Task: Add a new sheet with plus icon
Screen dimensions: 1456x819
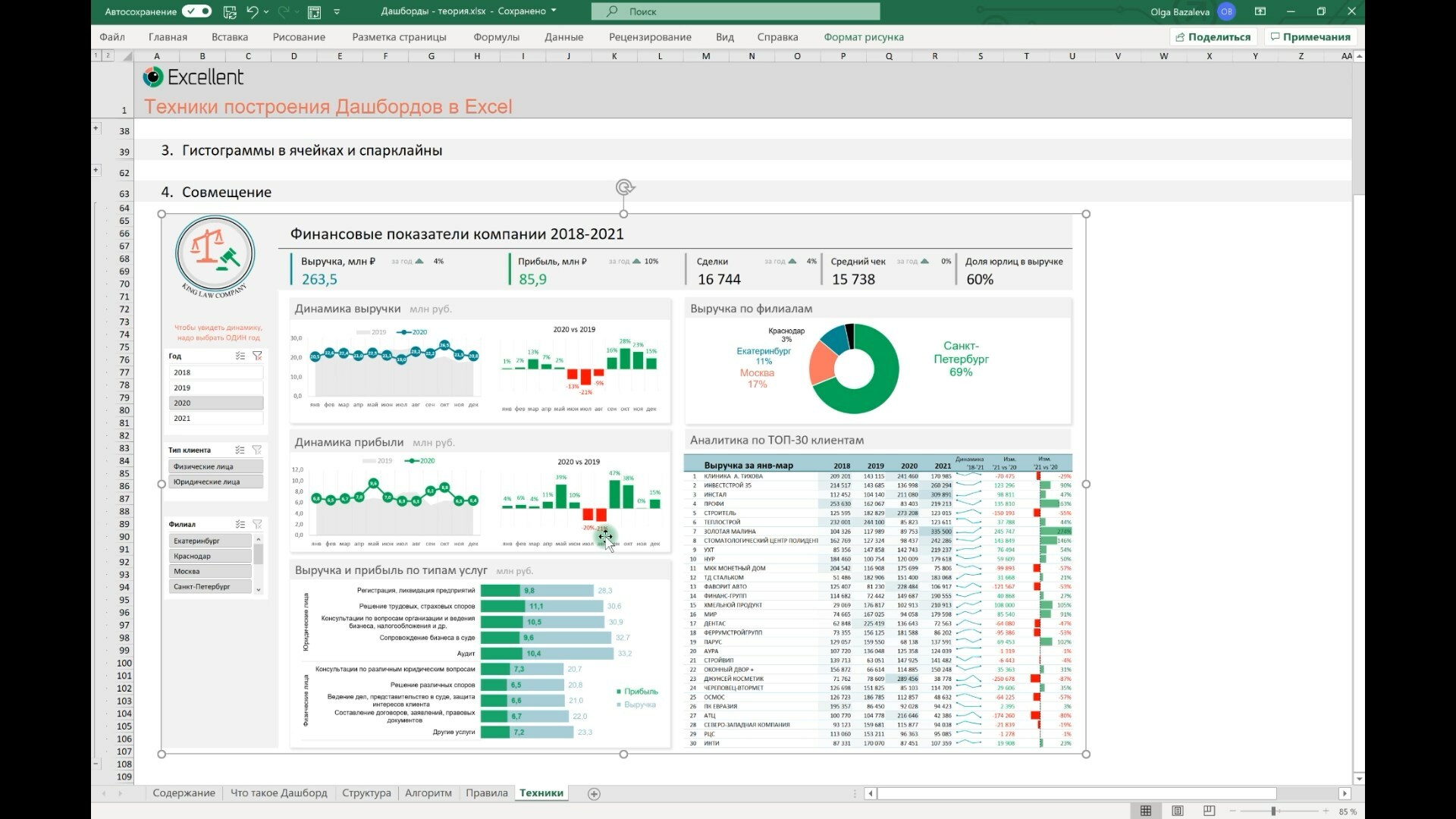Action: click(595, 793)
